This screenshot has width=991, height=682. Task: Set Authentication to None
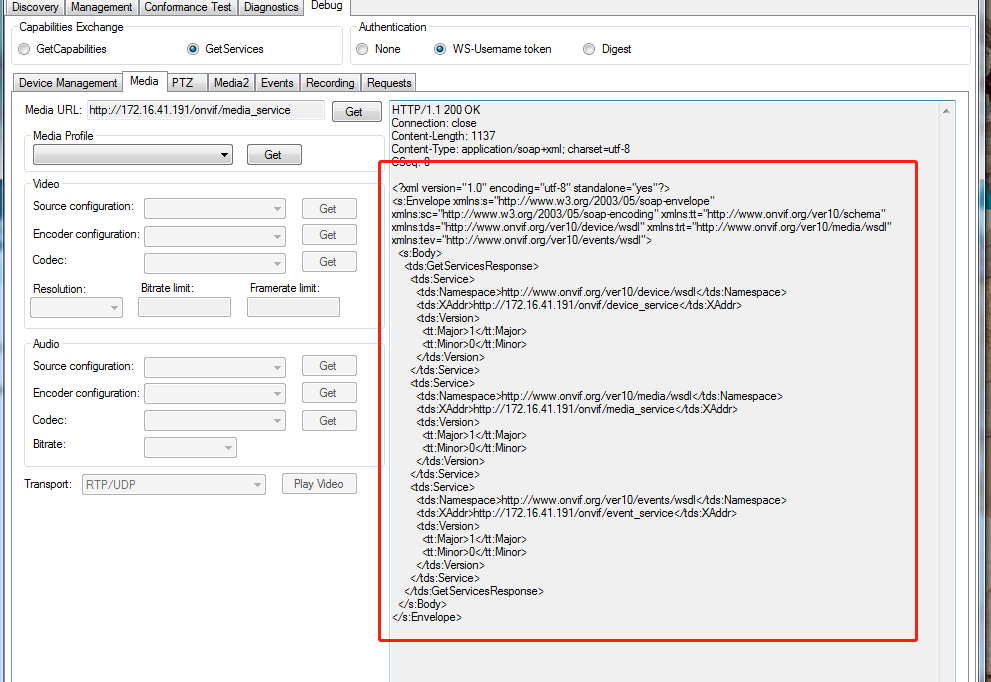361,48
